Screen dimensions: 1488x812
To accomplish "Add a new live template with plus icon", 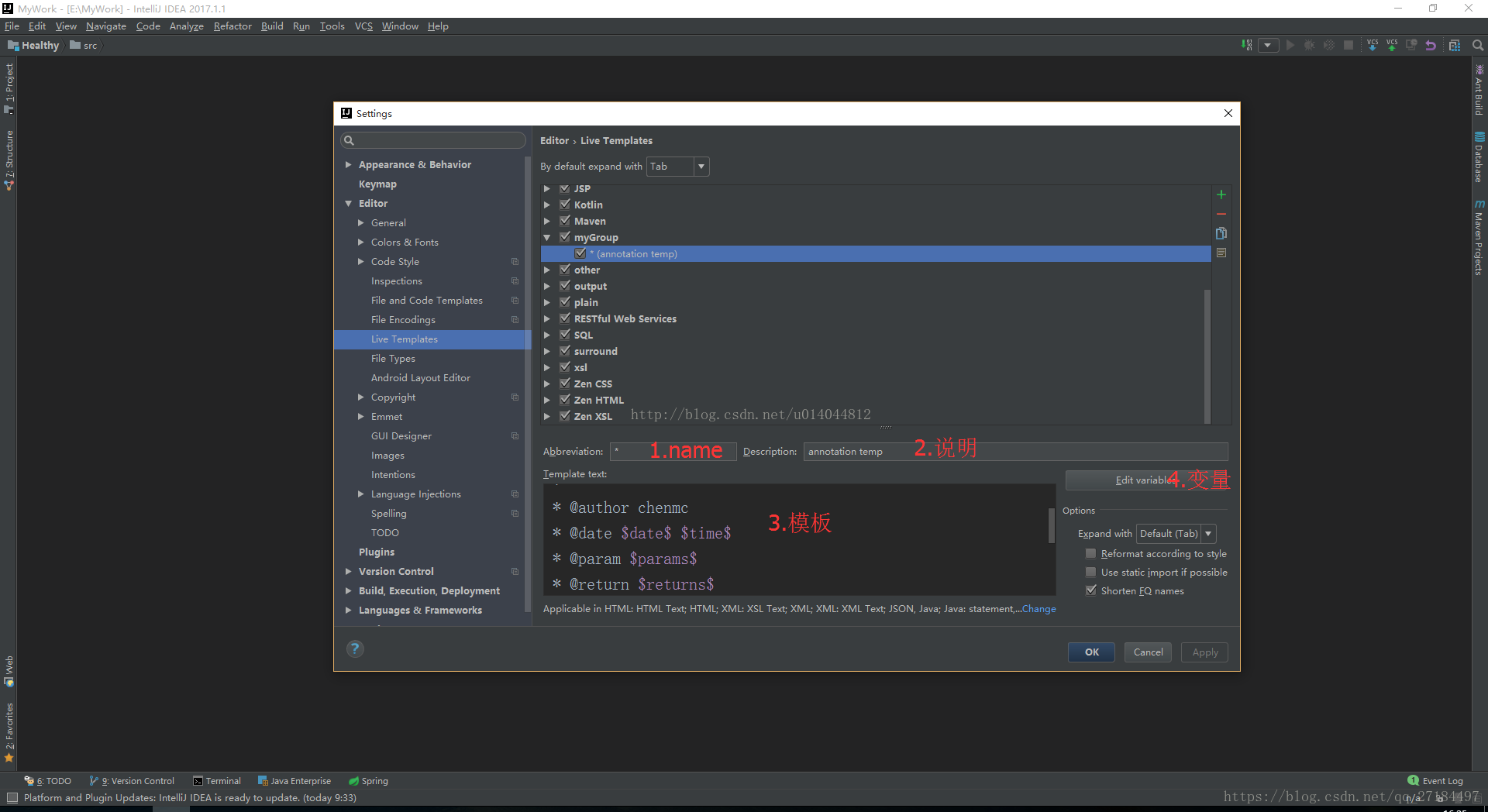I will [x=1221, y=194].
